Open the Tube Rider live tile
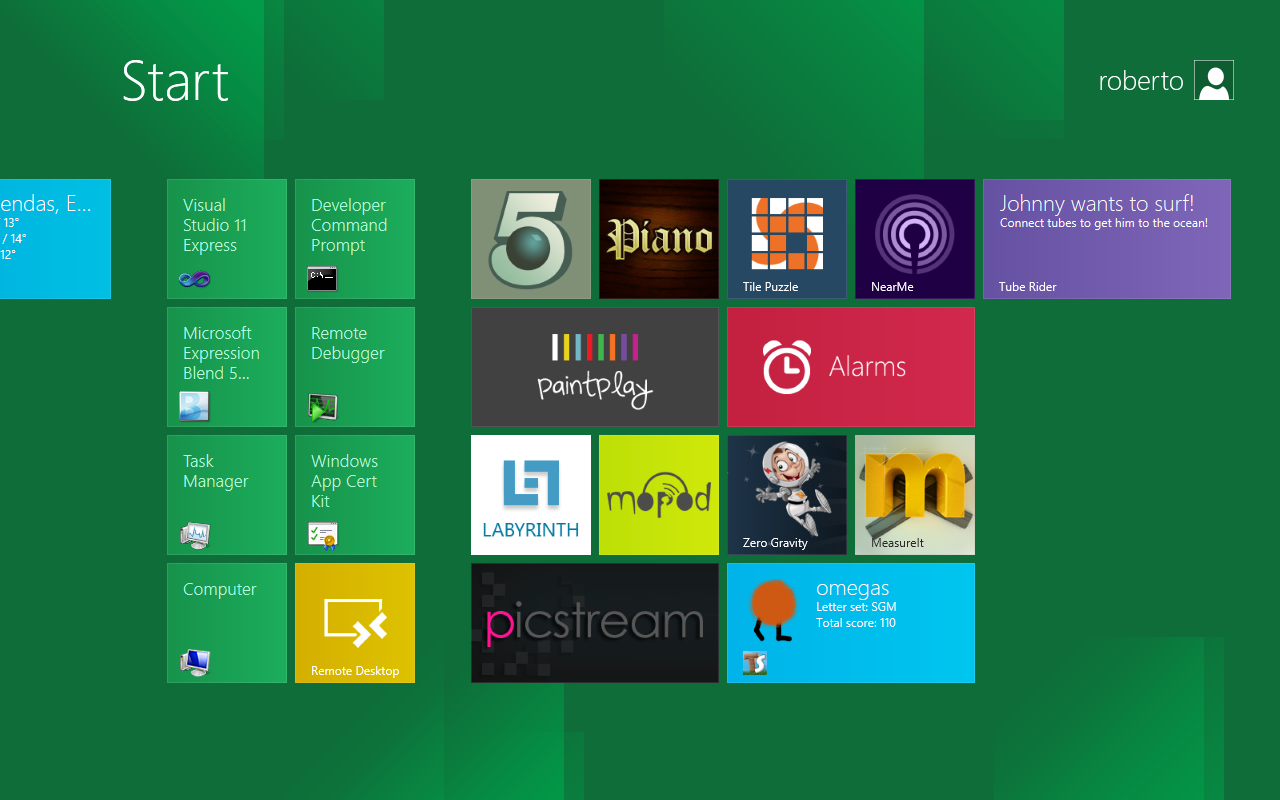 coord(1107,239)
